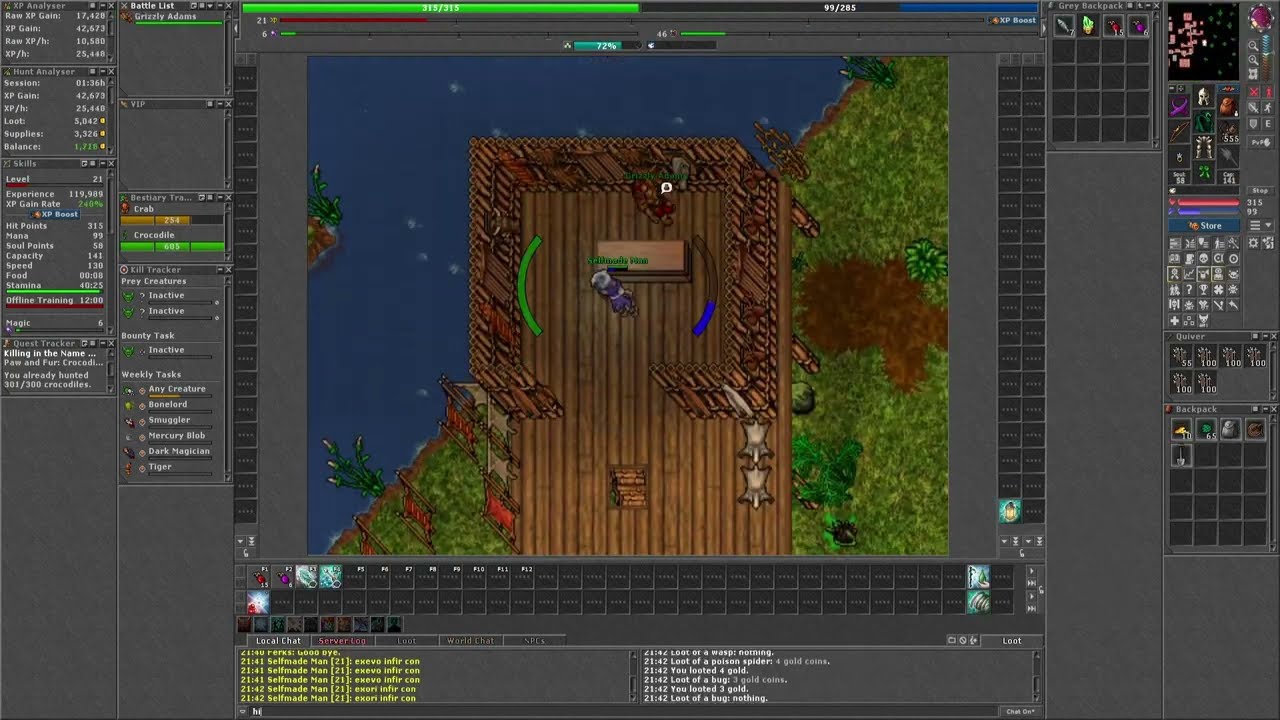Toggle PvP mode button
Image resolution: width=1280 pixels, height=720 pixels.
click(1260, 141)
